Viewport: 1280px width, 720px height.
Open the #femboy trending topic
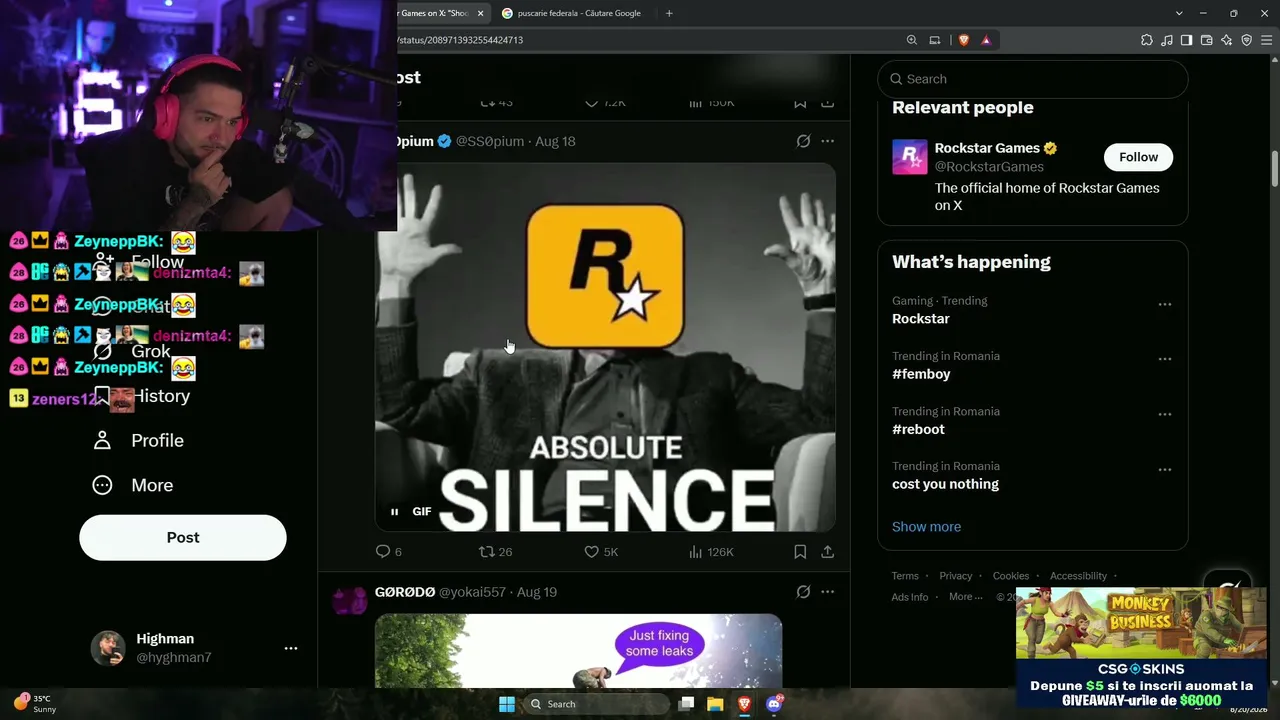[x=921, y=374]
